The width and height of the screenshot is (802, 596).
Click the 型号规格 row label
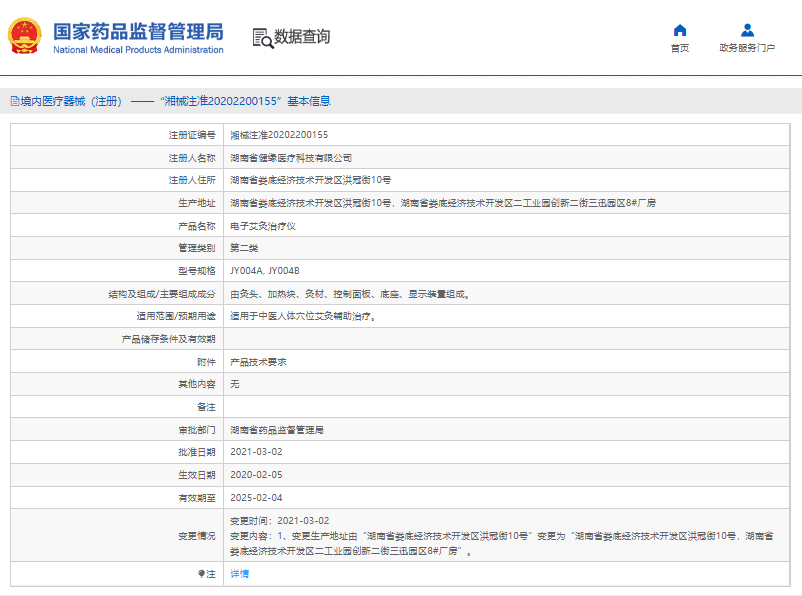(197, 271)
